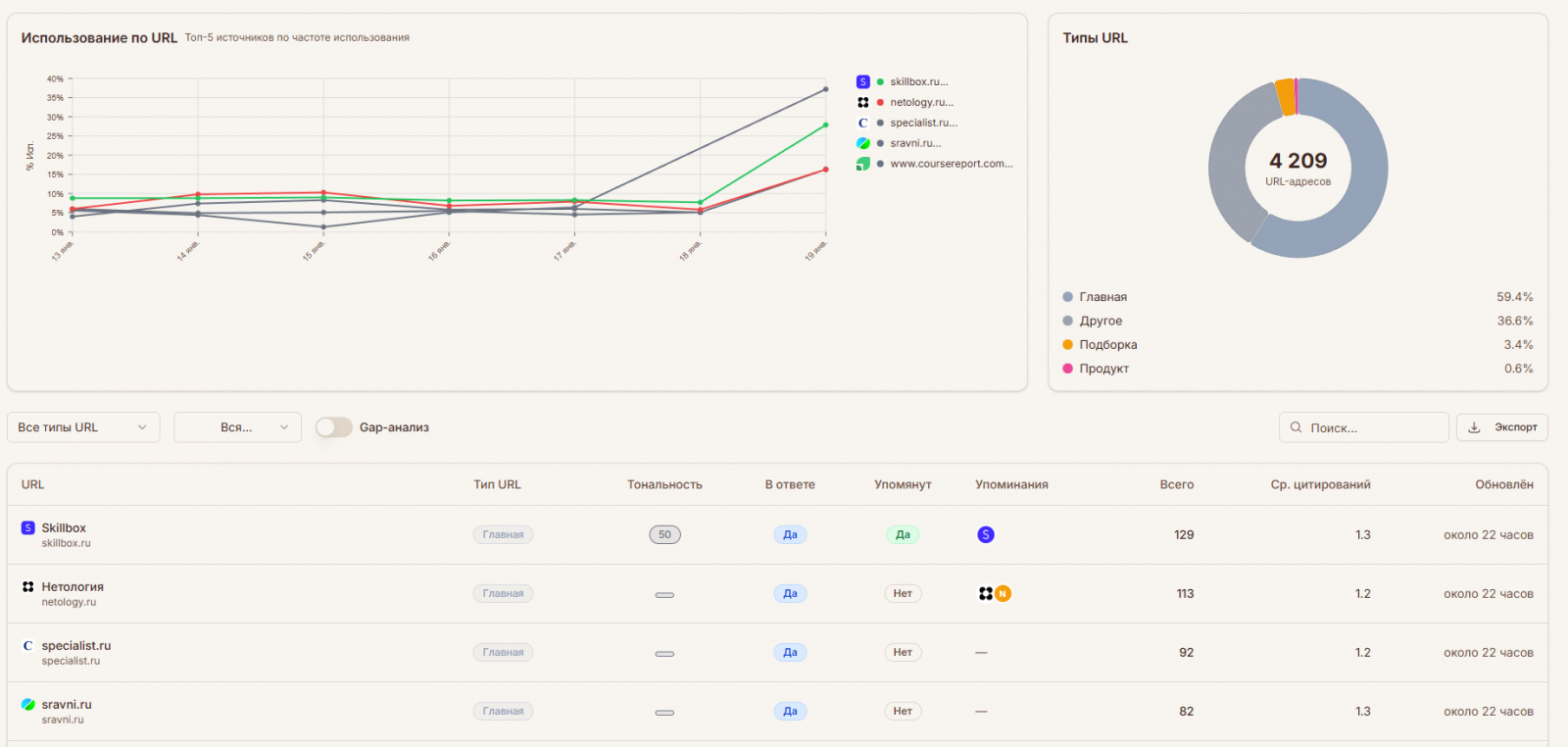Click the tonality dash indicator for specialist.ru
The image size is (1568, 747).
click(x=664, y=654)
